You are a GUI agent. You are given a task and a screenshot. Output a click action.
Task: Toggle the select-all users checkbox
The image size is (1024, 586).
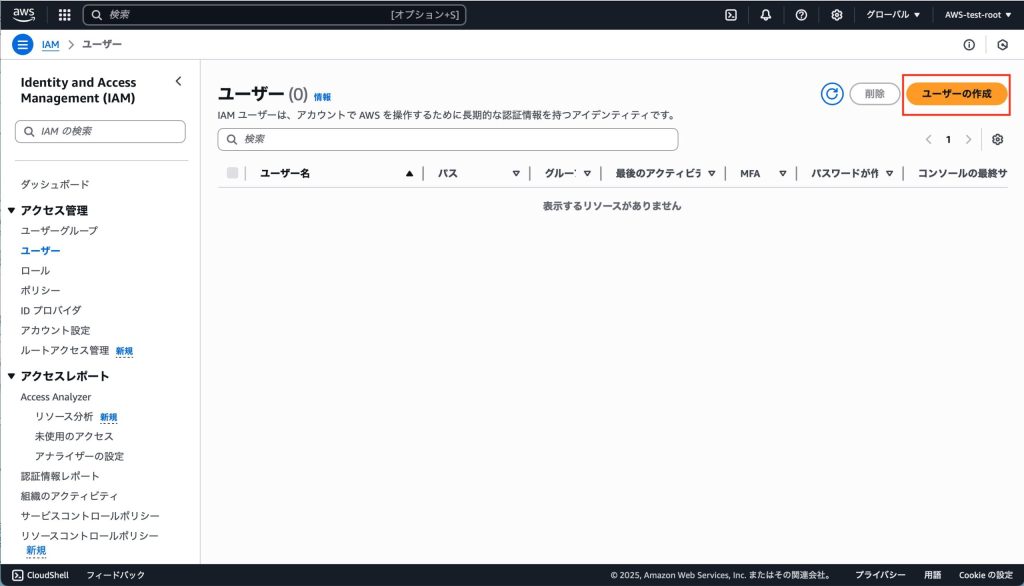[232, 172]
